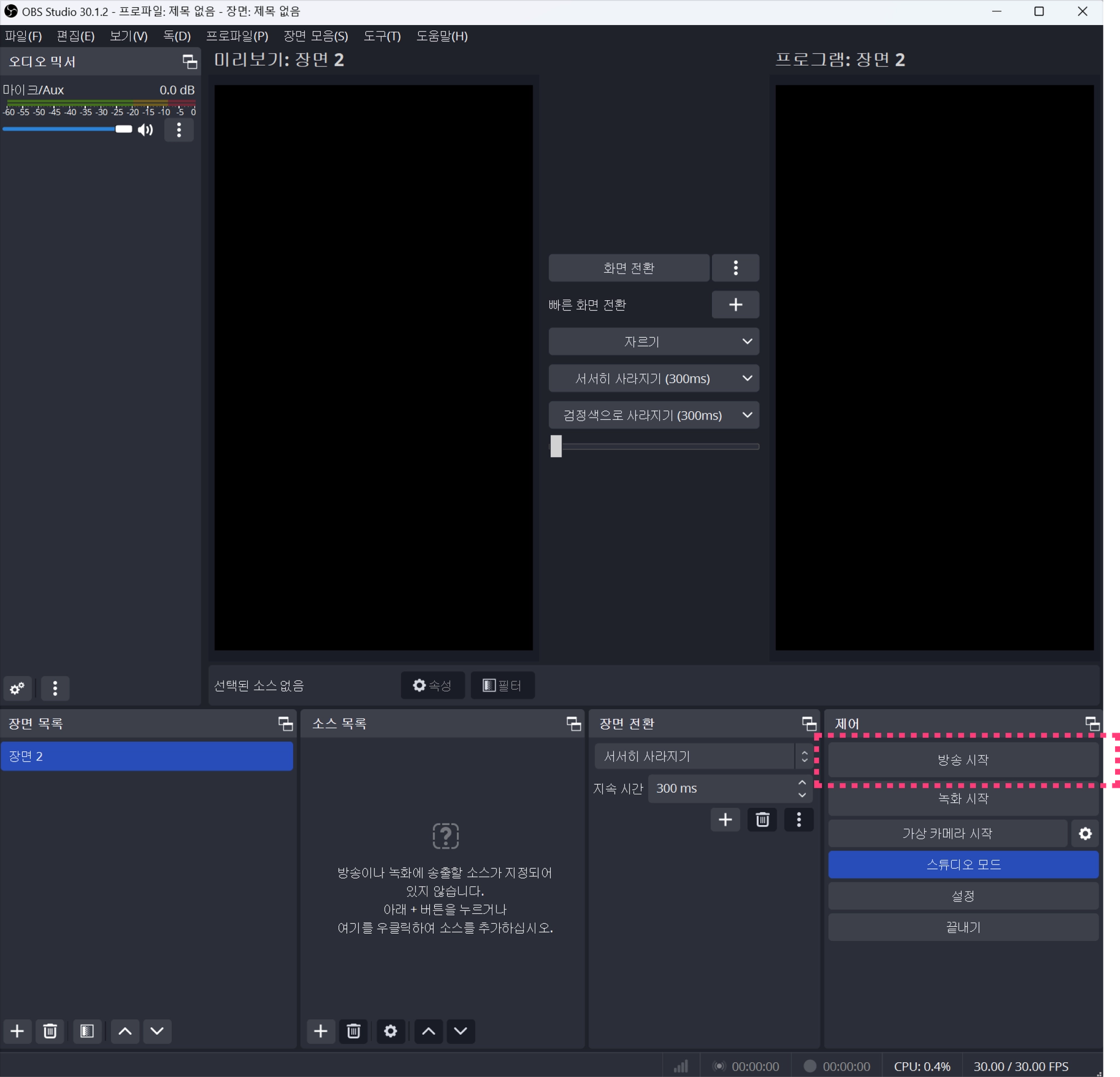The image size is (1120, 1077).
Task: Add a new scene with plus icon
Action: coord(17,1031)
